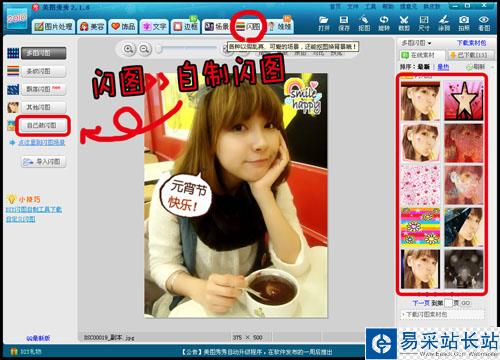
Task: Open the second link under 小技巧
Action: tap(21, 219)
